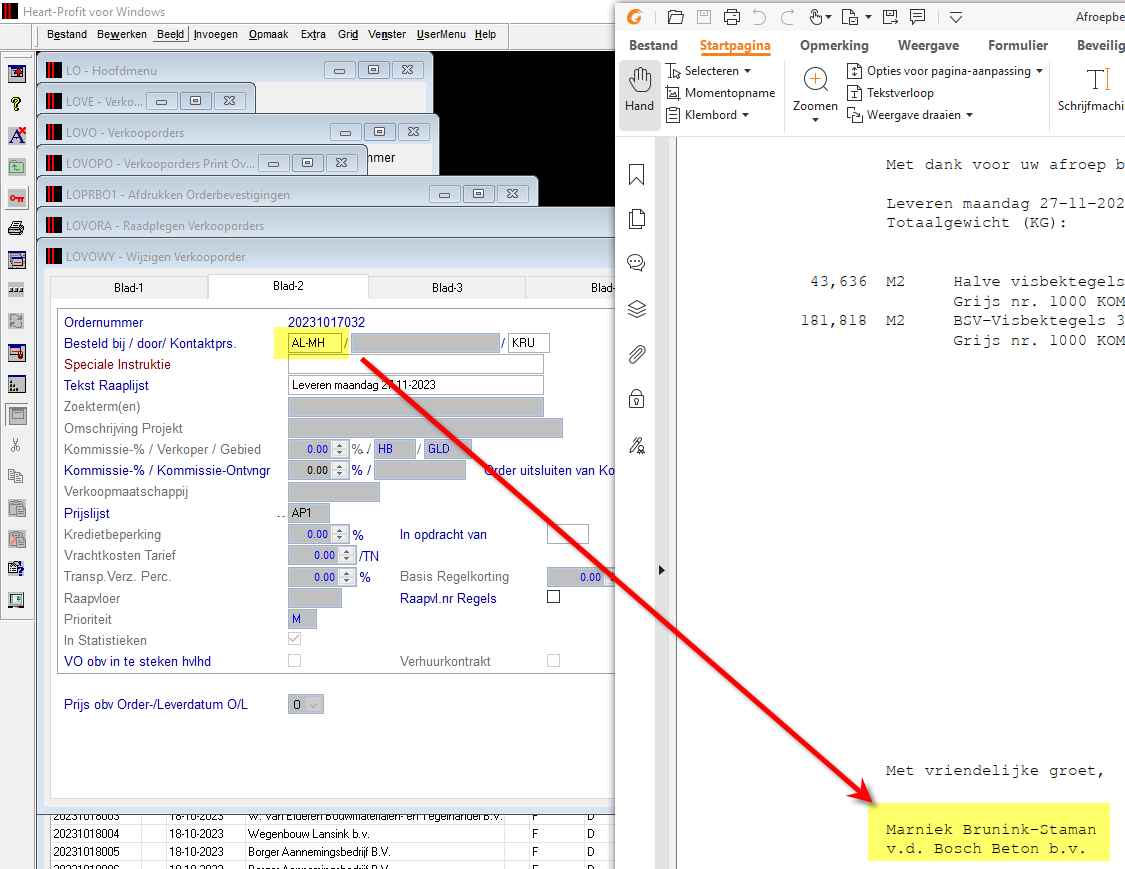The image size is (1125, 869).
Task: Click the LOVORA - Raadplegen Verkooporders window title
Action: click(165, 226)
